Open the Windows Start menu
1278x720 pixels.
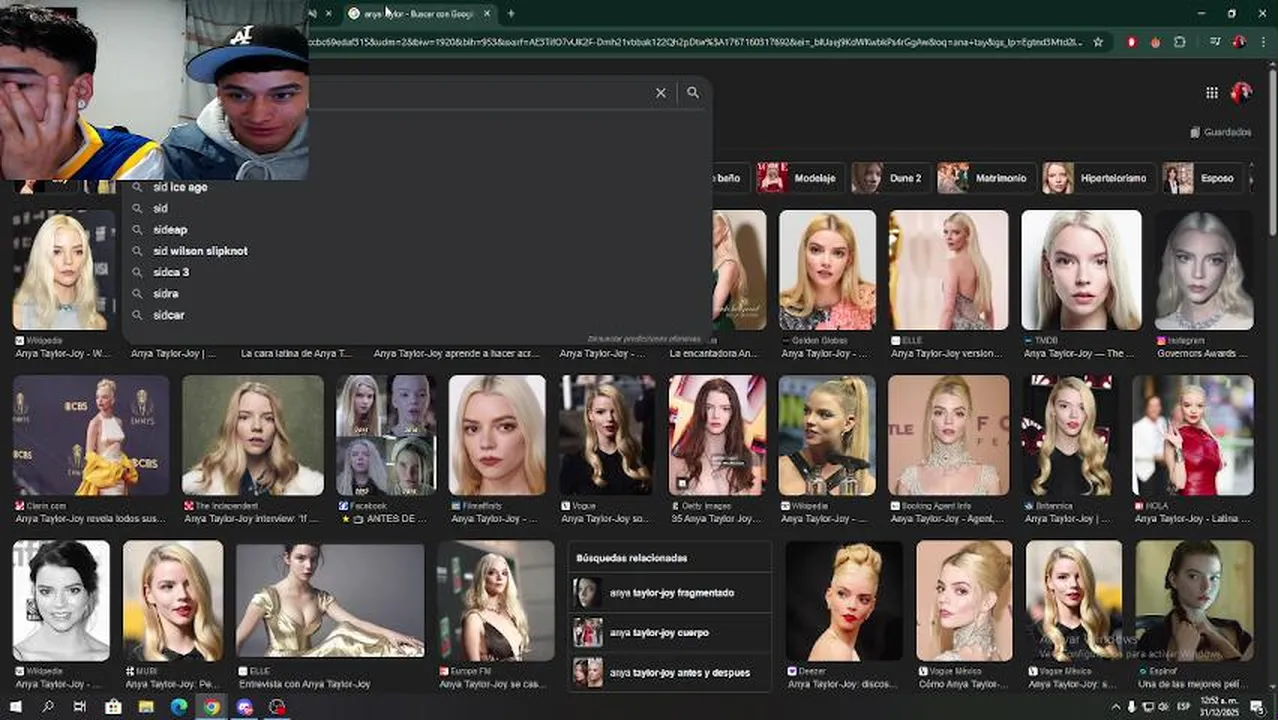[x=15, y=707]
